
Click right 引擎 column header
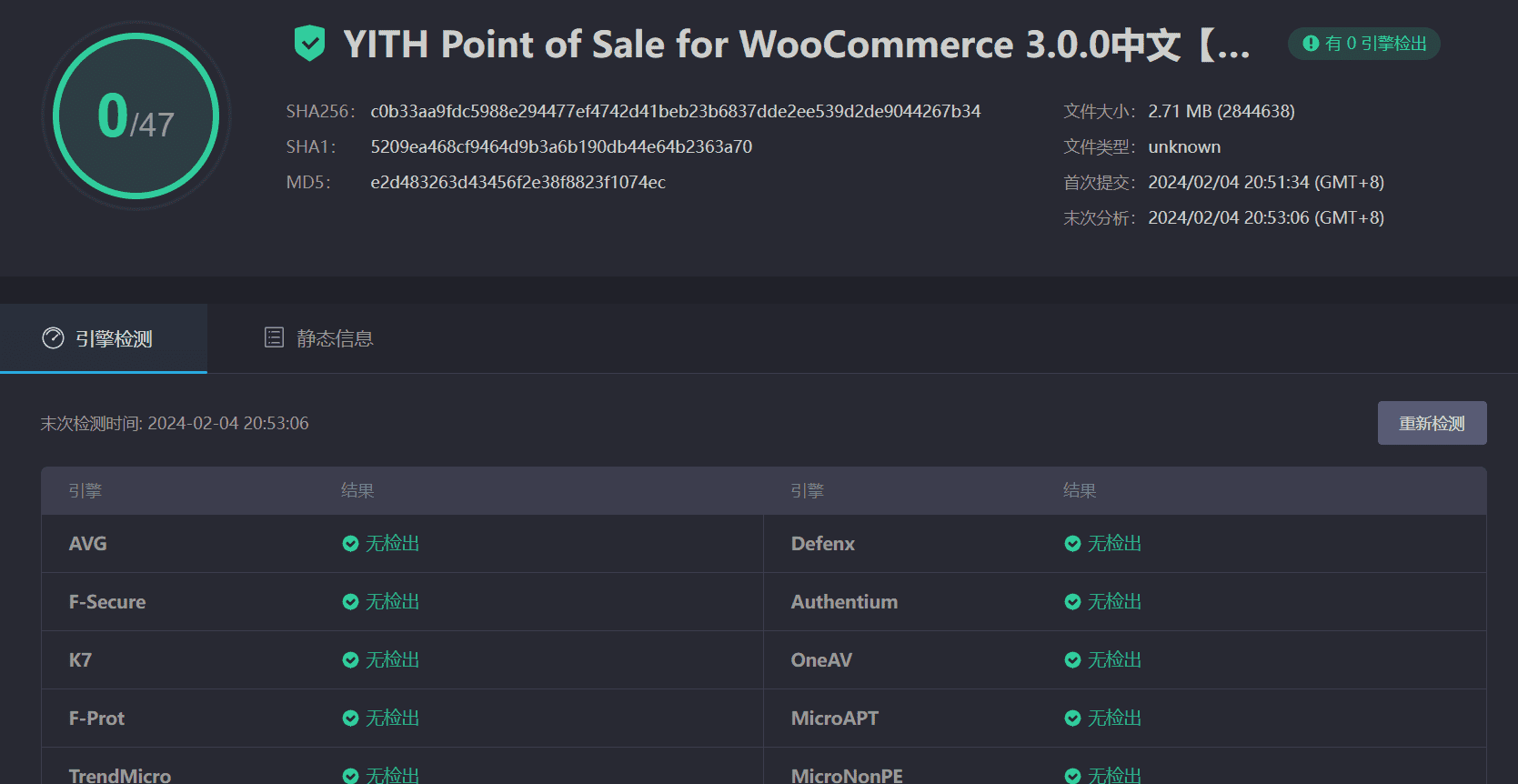coord(808,491)
